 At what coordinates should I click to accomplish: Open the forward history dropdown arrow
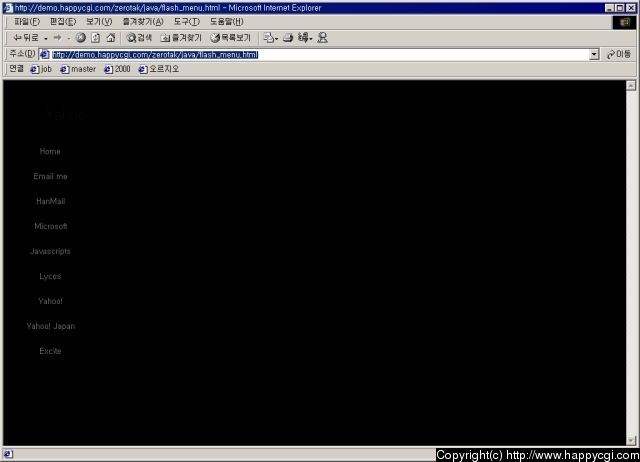coord(69,38)
